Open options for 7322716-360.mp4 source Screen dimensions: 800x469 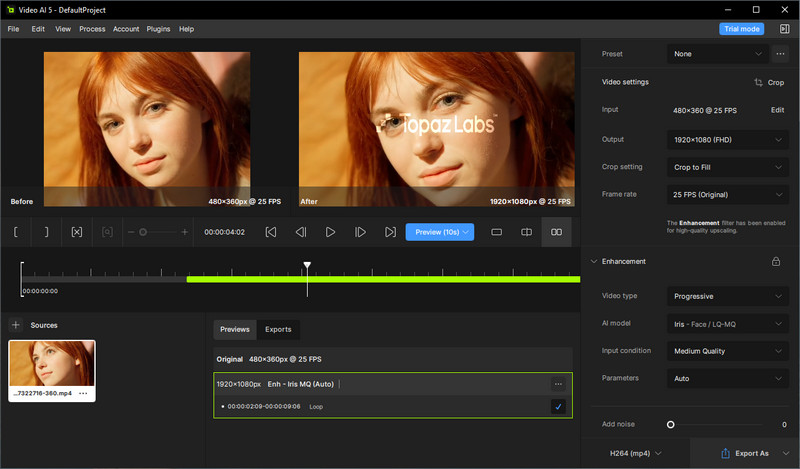tap(83, 393)
